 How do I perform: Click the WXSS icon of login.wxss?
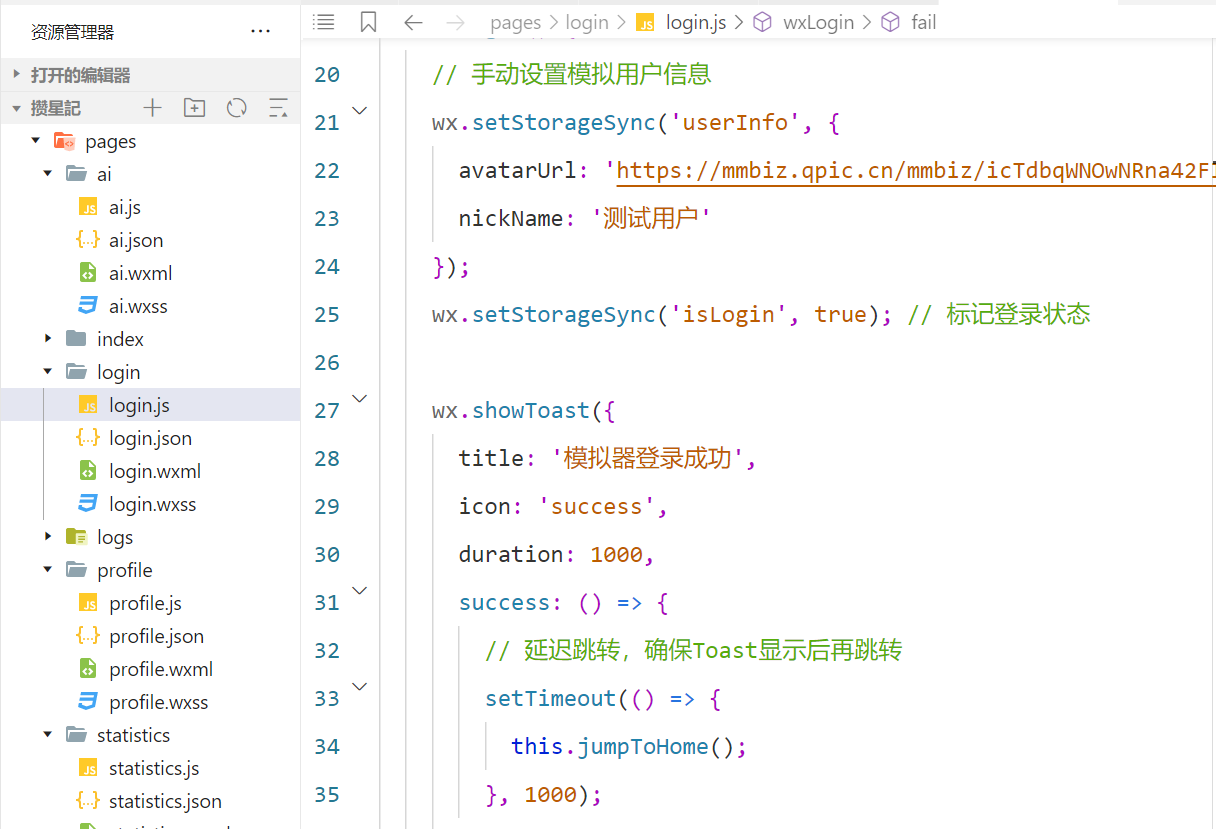(88, 504)
